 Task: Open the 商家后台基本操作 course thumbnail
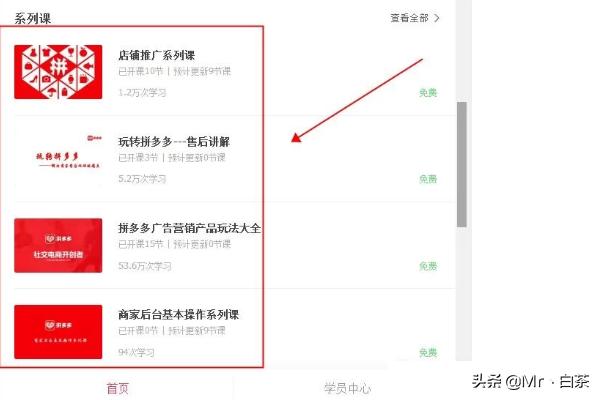pyautogui.click(x=58, y=332)
